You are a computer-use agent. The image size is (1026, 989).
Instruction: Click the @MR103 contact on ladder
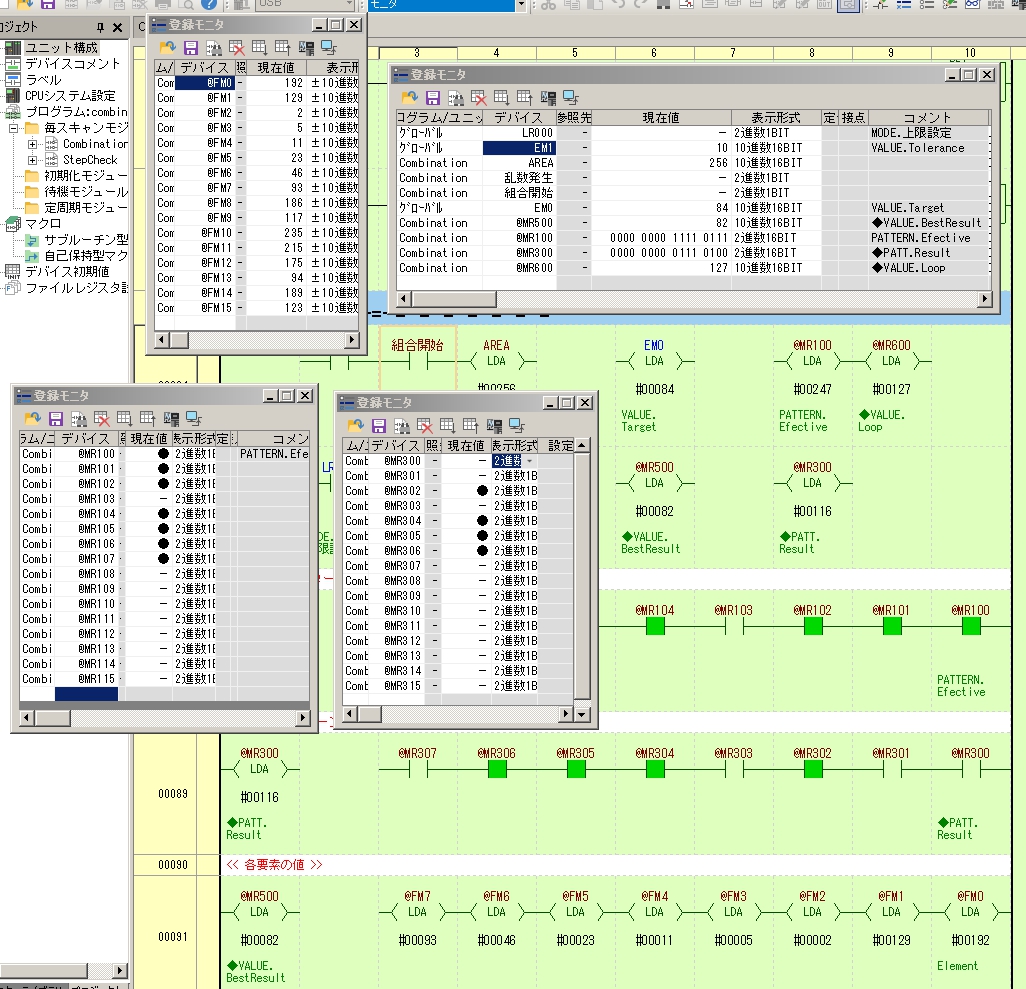pyautogui.click(x=734, y=626)
